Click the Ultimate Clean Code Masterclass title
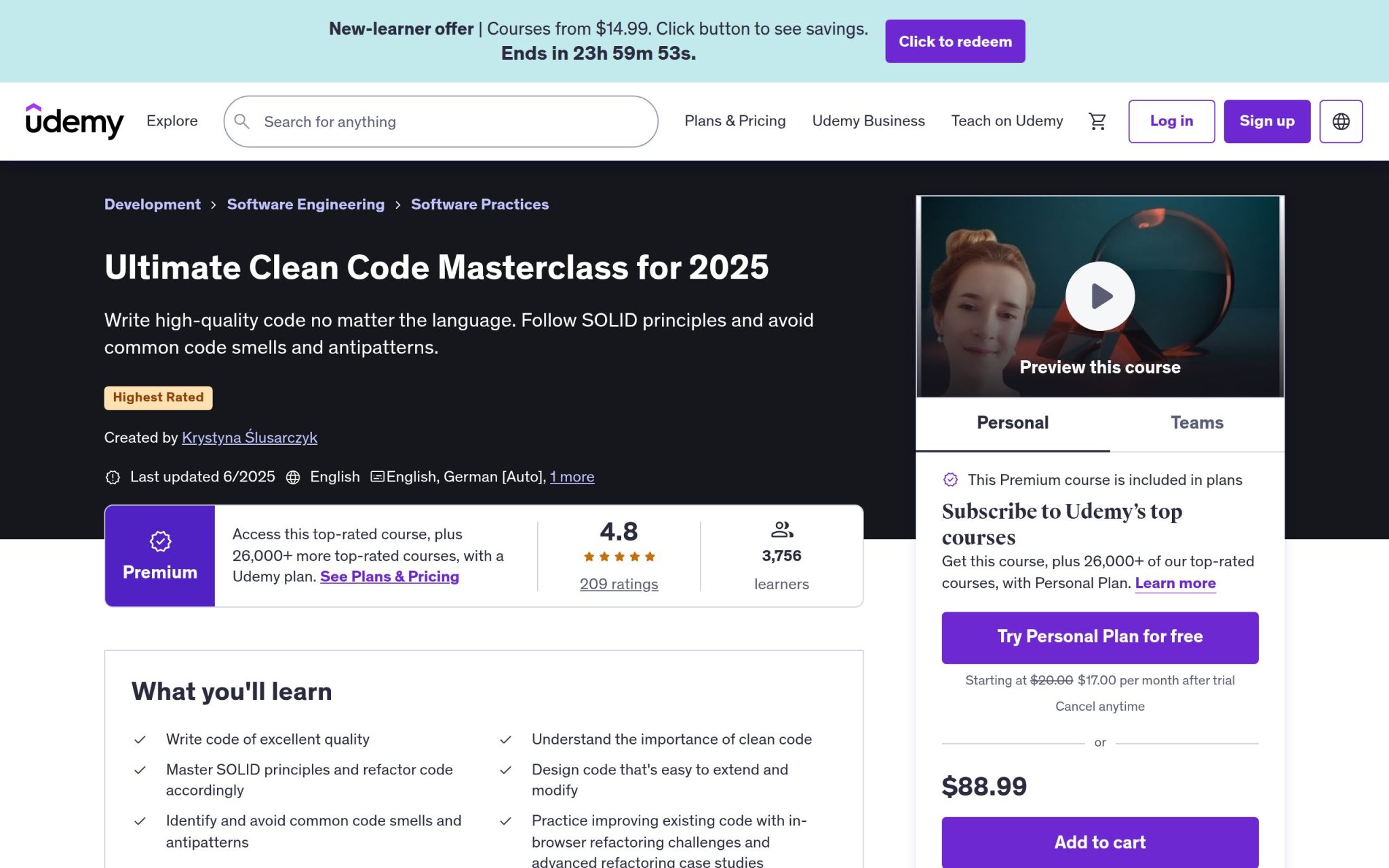This screenshot has height=868, width=1389. [x=437, y=267]
